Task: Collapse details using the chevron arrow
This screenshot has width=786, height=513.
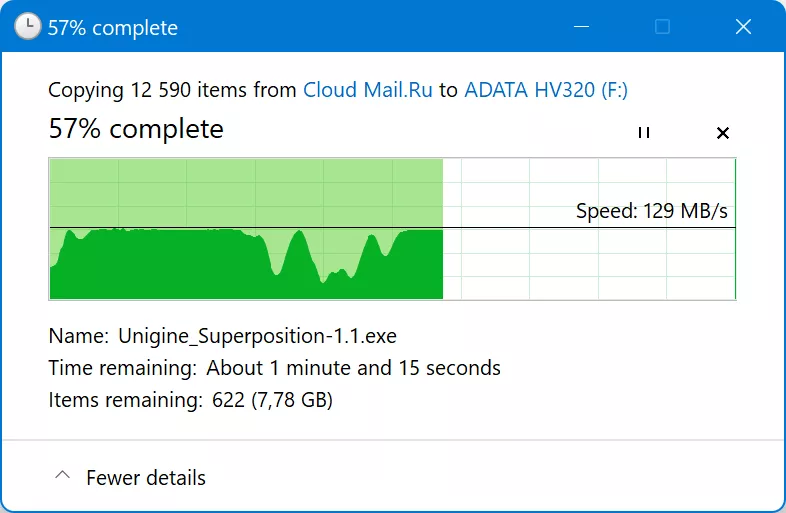Action: [62, 475]
